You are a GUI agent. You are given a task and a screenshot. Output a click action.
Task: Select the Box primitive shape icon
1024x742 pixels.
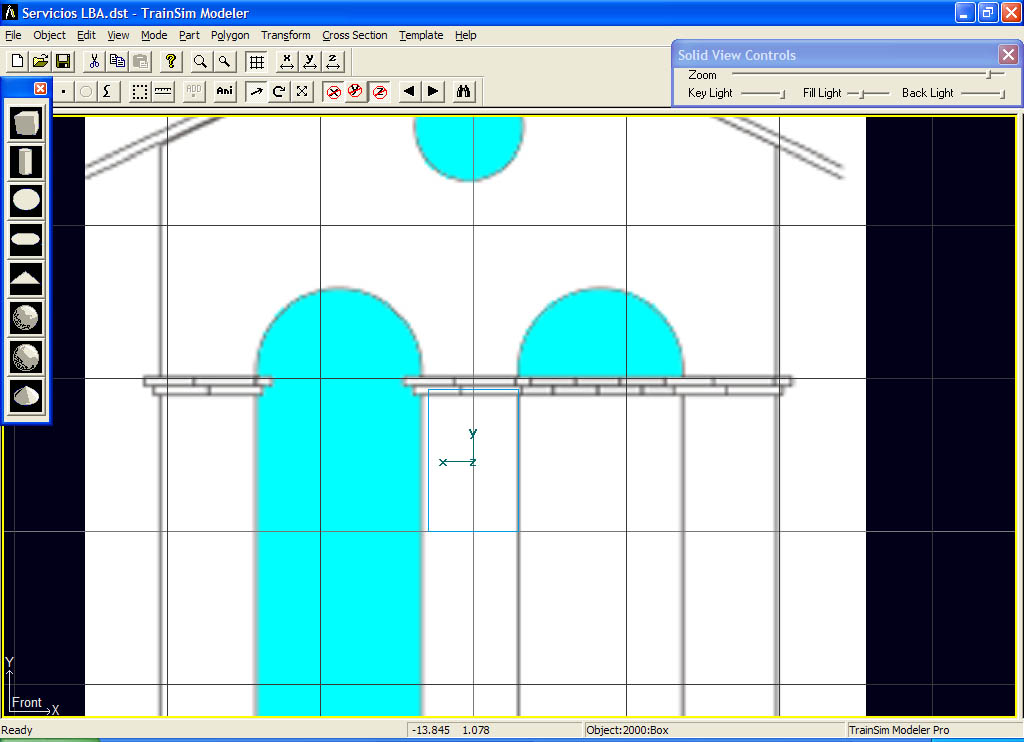pyautogui.click(x=26, y=123)
